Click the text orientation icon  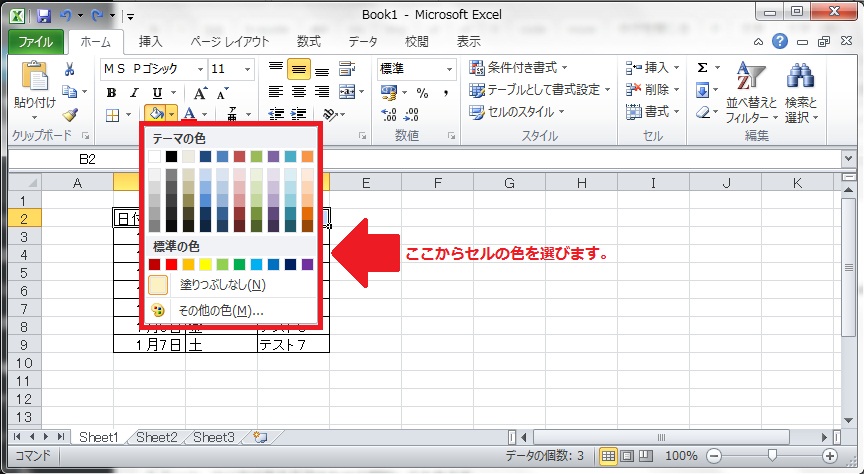click(x=330, y=114)
